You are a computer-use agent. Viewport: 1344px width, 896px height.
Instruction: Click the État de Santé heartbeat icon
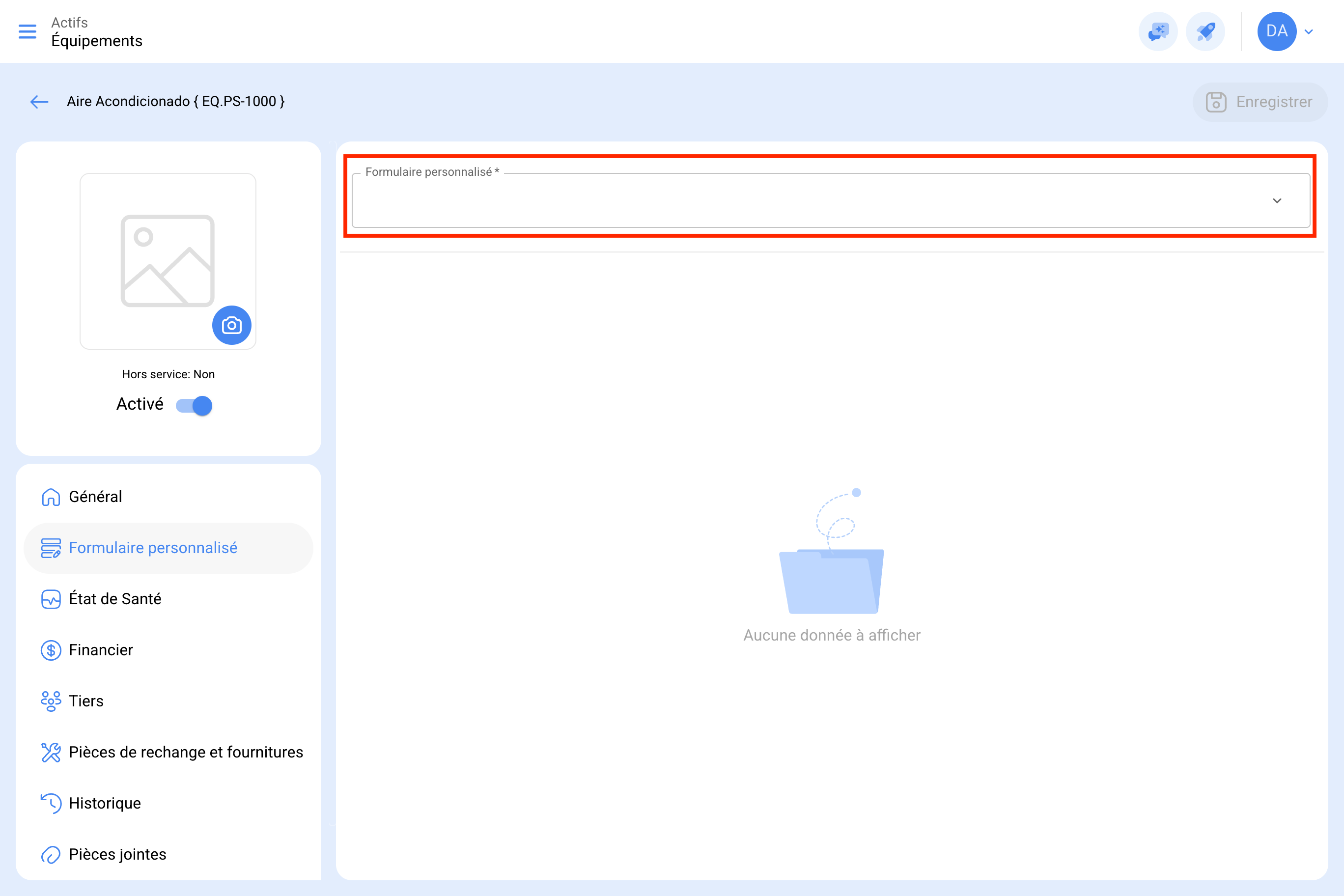pos(51,599)
